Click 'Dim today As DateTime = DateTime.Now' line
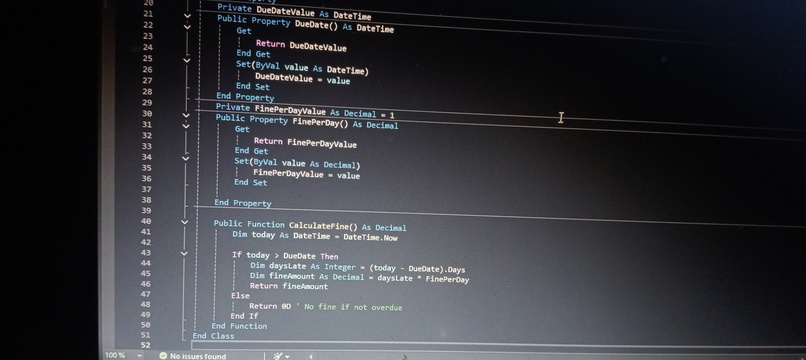This screenshot has width=806, height=360. pos(315,236)
